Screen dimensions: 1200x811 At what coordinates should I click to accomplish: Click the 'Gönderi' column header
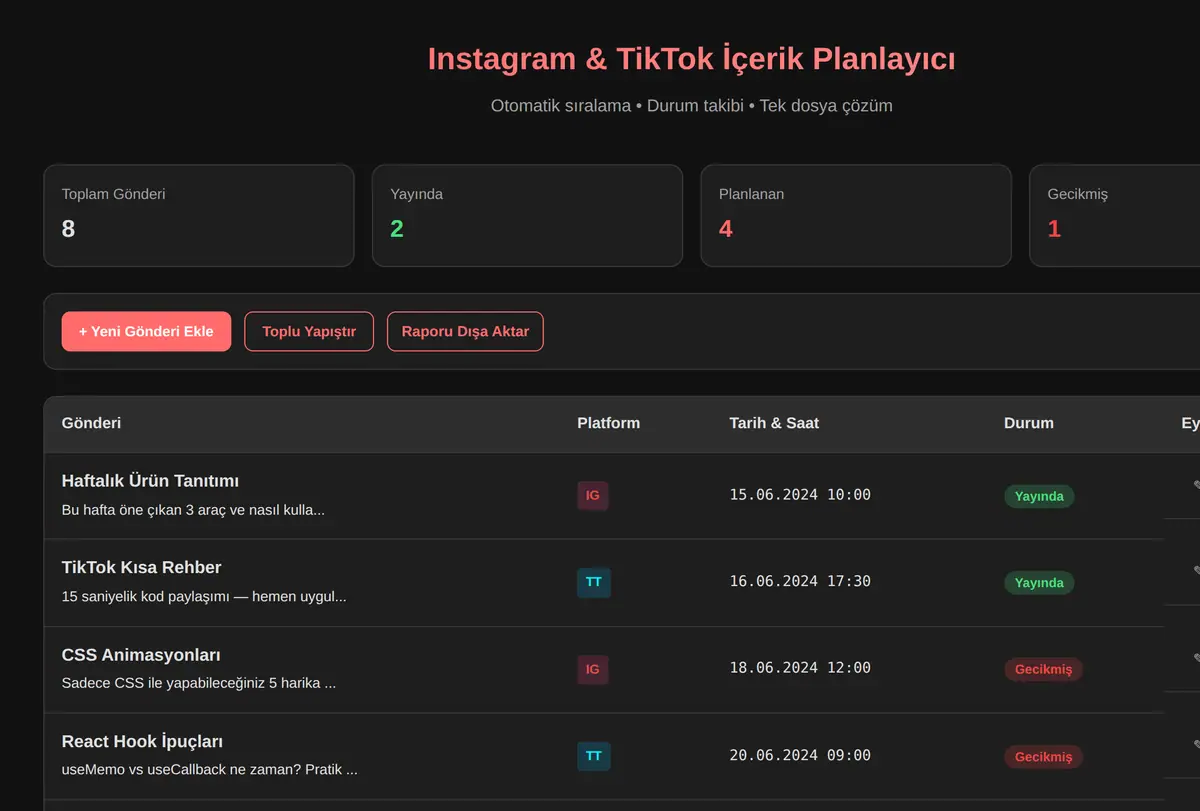click(x=91, y=423)
